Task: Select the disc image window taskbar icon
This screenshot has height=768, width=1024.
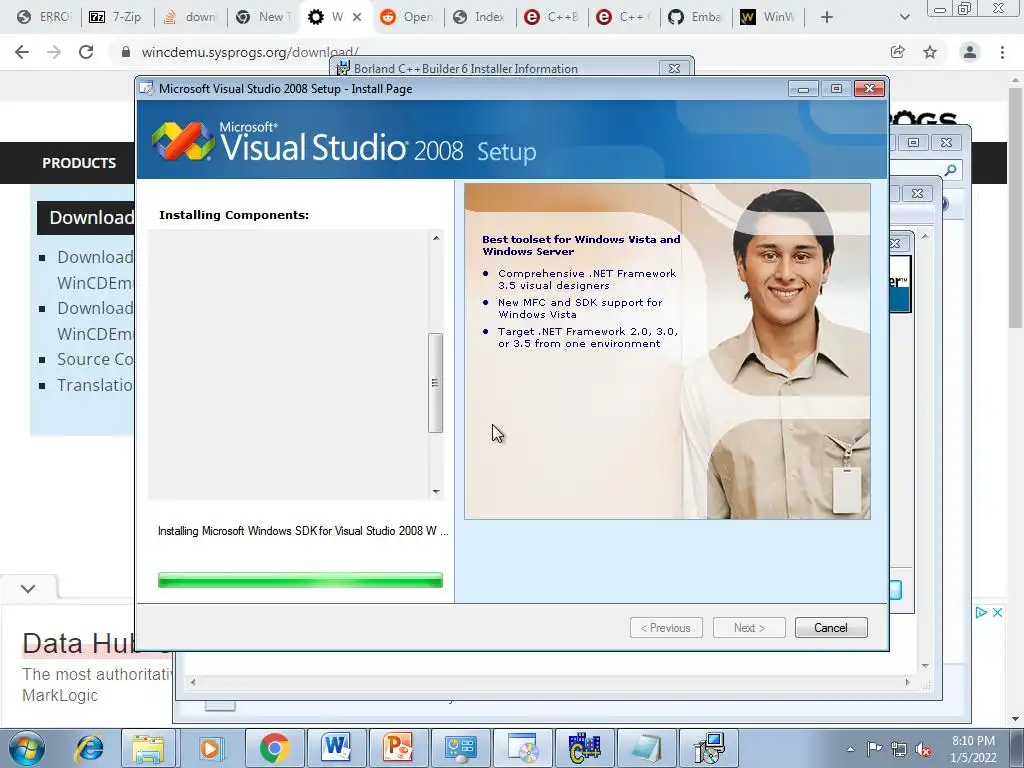Action: (x=522, y=748)
